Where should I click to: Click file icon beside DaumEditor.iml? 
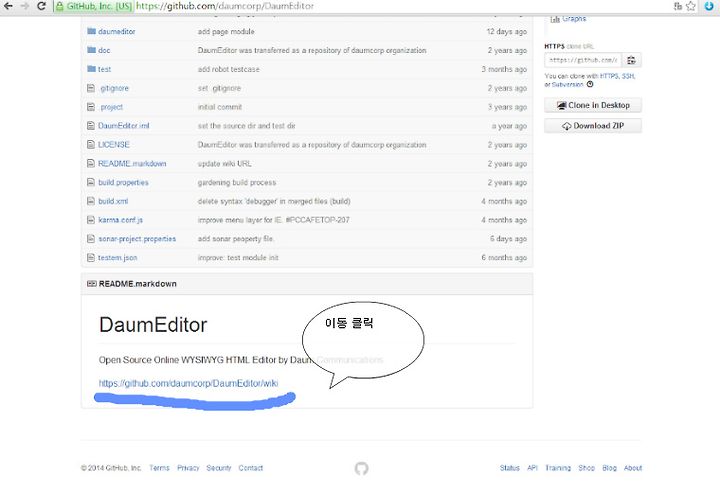(90, 126)
